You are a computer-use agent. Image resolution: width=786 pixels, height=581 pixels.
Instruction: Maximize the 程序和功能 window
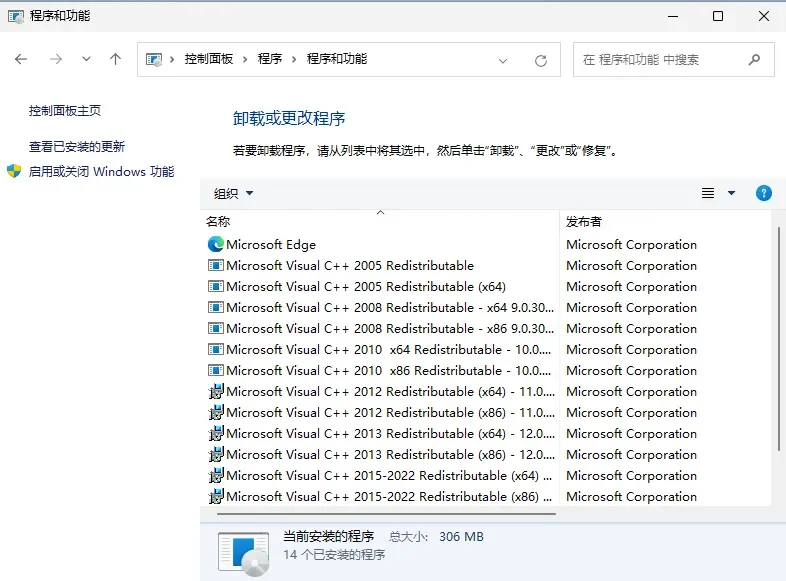click(718, 16)
